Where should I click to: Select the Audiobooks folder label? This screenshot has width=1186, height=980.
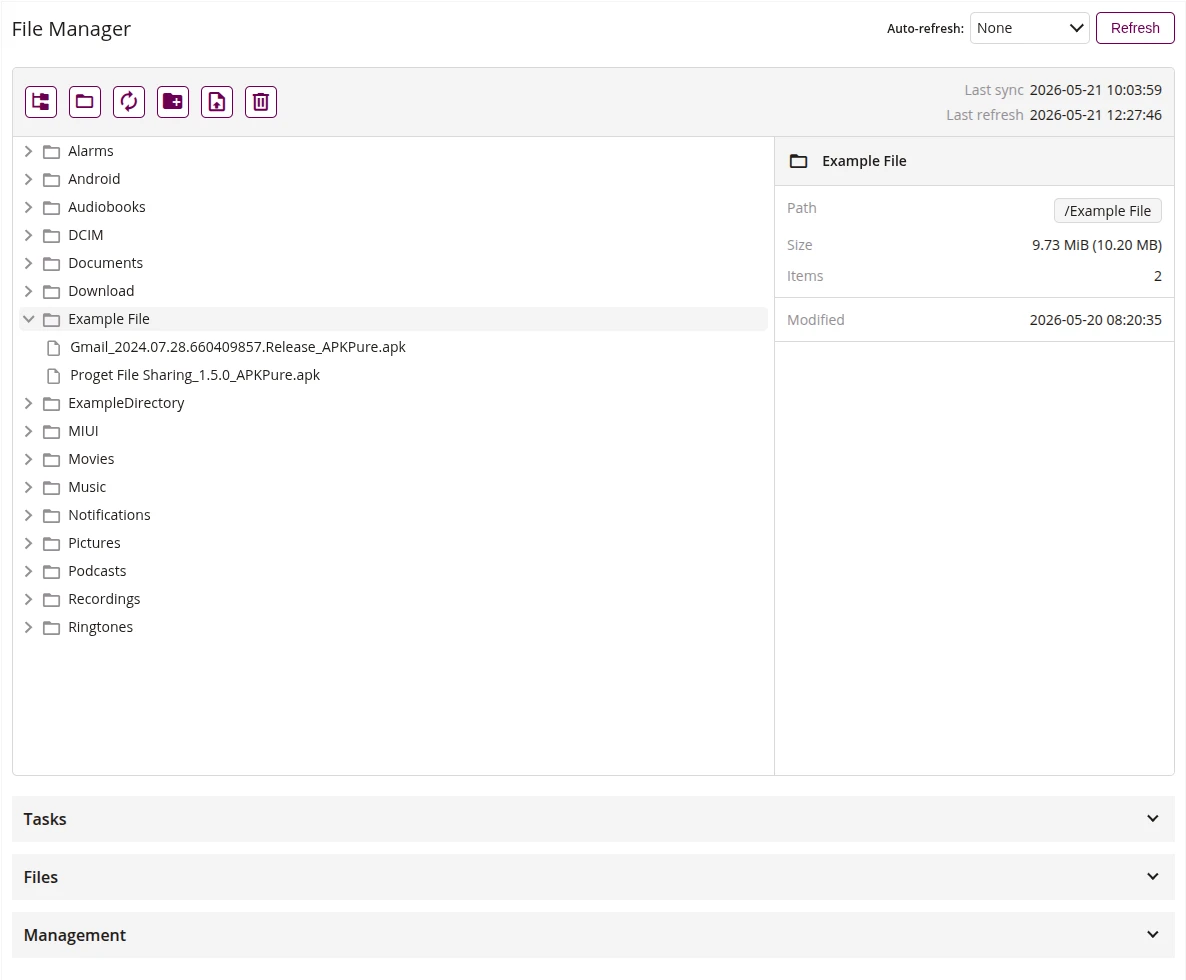107,207
